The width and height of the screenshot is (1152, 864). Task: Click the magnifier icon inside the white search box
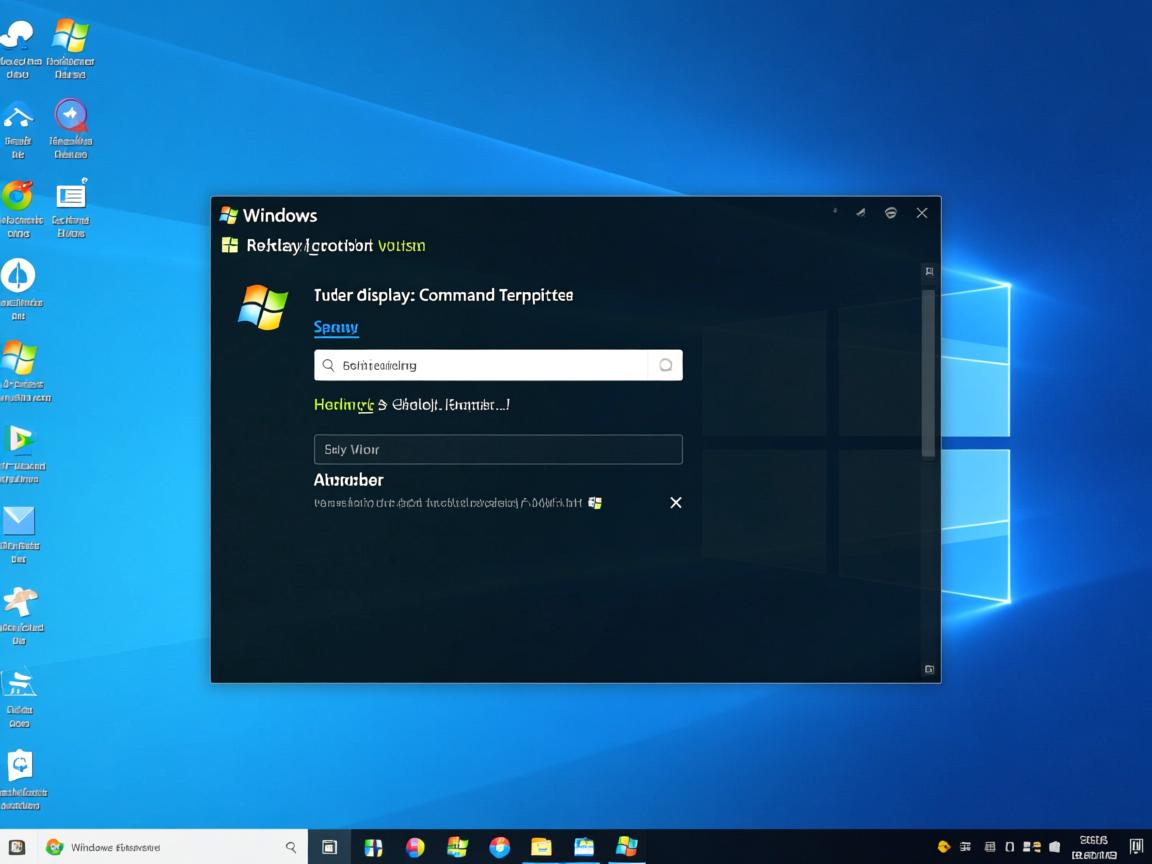(328, 366)
